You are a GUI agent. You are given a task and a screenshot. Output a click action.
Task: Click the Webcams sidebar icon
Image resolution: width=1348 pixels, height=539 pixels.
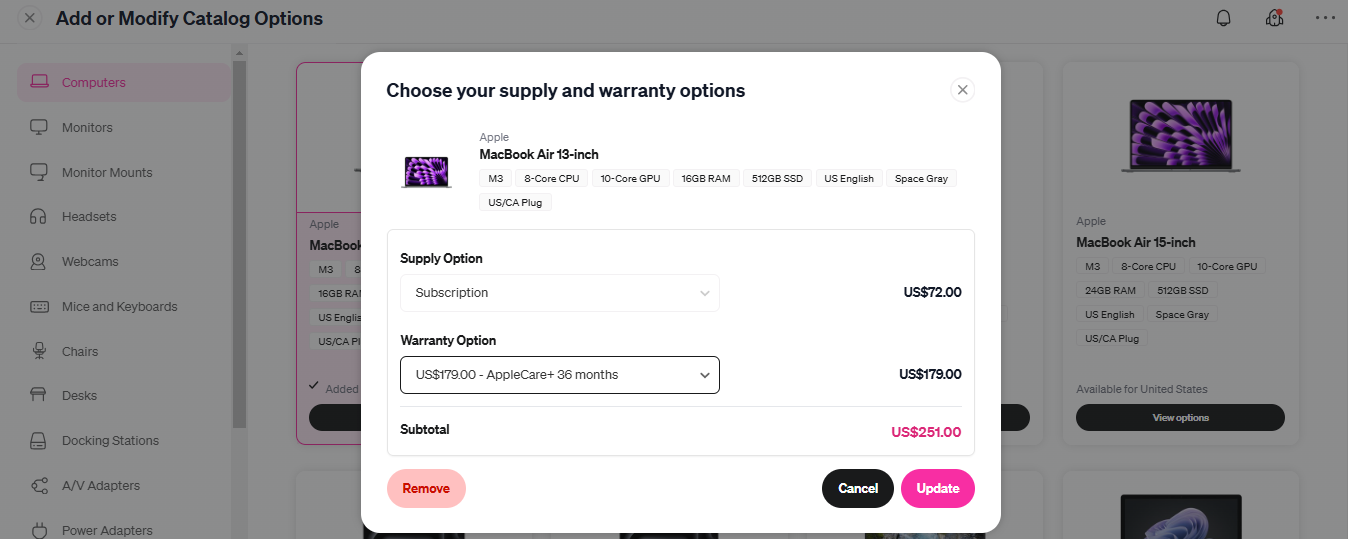pos(39,261)
